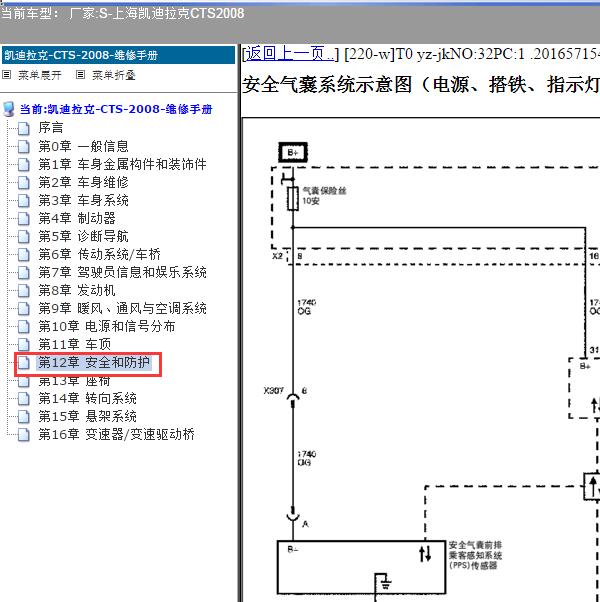Click the page icon beside 第7章 驾驶员信息和娱乐系统
This screenshot has height=602, width=600.
coord(24,273)
